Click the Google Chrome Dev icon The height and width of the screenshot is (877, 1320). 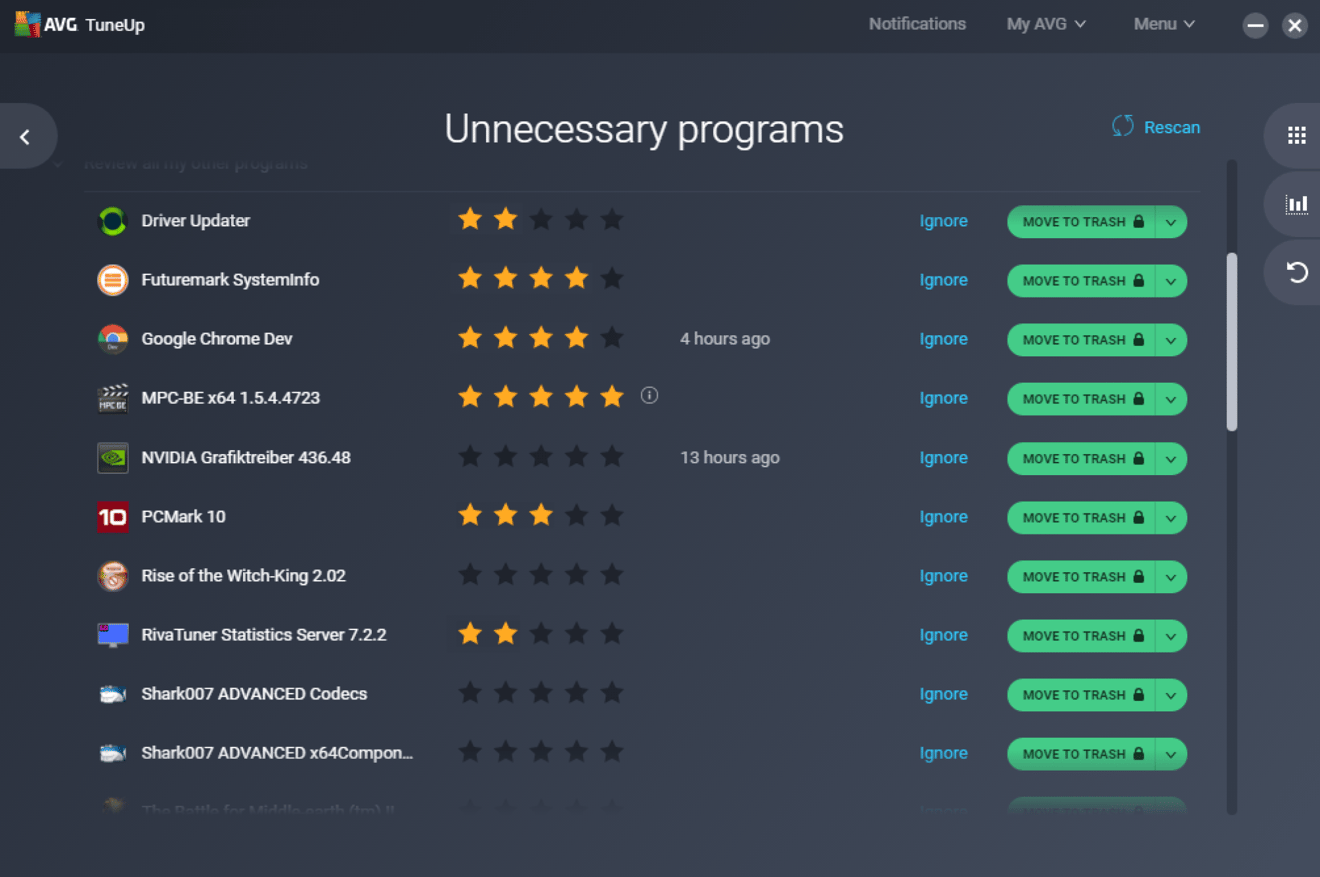coord(112,339)
